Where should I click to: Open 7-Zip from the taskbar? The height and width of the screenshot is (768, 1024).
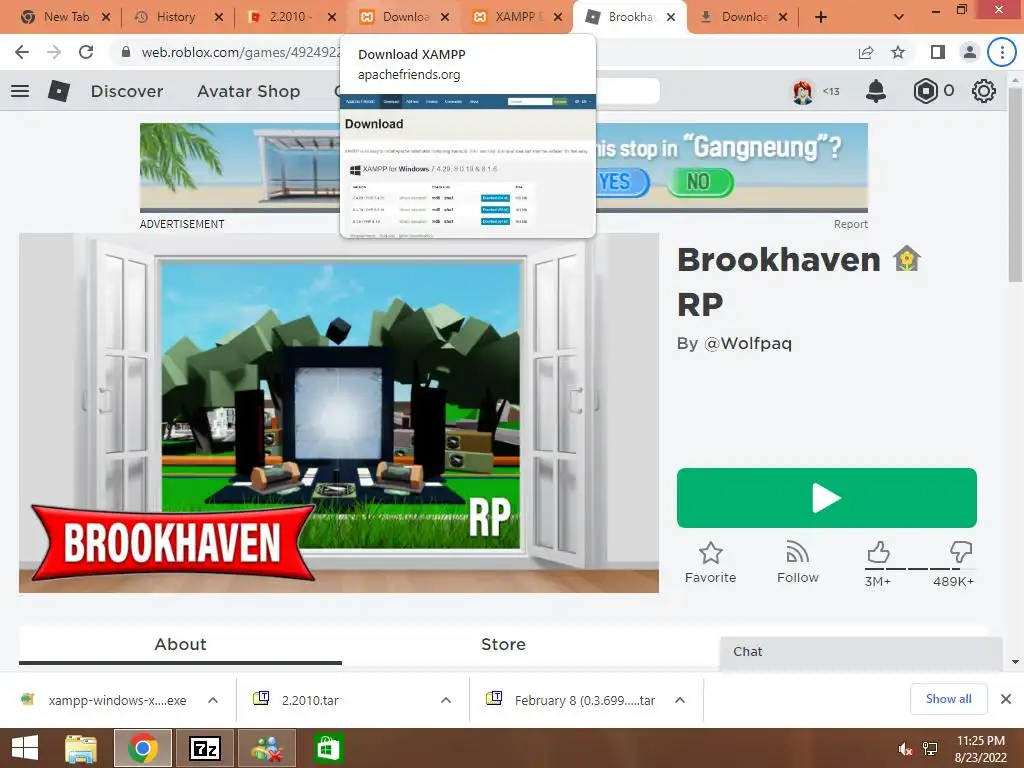(x=204, y=748)
